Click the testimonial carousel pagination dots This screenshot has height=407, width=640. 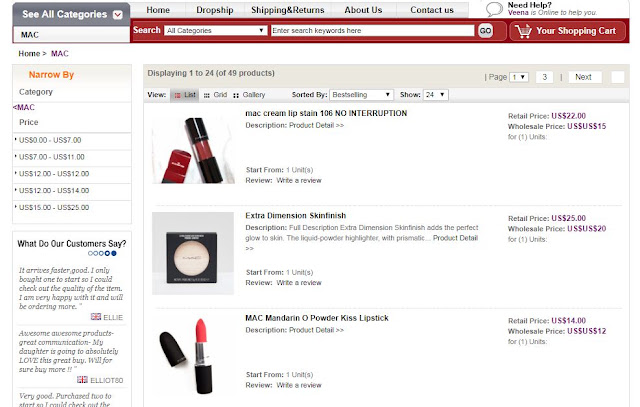point(102,254)
